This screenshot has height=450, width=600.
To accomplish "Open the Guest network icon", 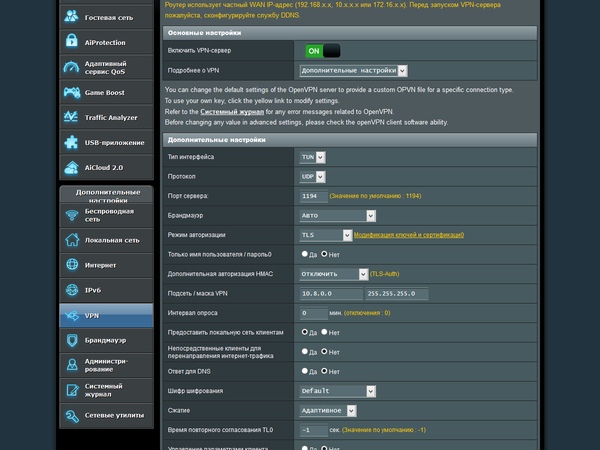I will click(x=72, y=16).
